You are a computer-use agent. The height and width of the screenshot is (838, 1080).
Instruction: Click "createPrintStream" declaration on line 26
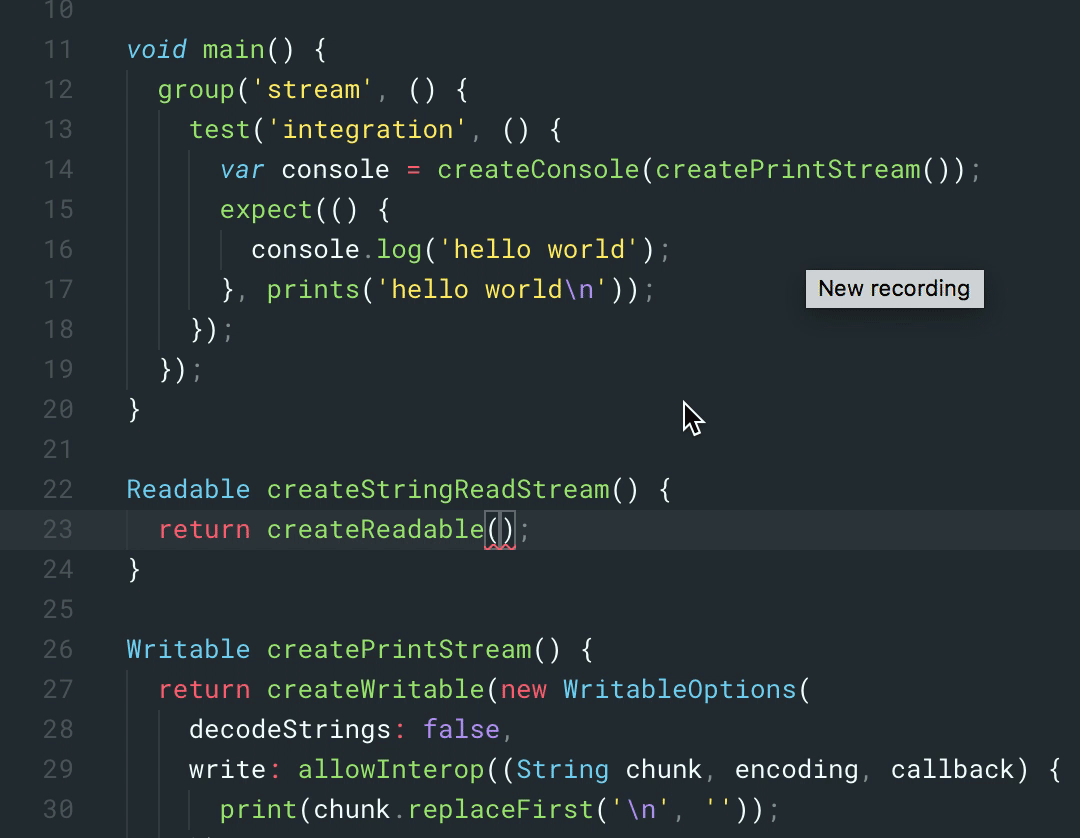(399, 649)
